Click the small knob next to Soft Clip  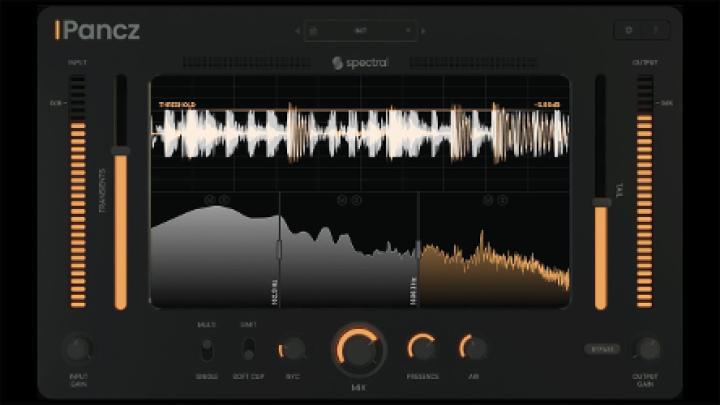click(x=292, y=349)
